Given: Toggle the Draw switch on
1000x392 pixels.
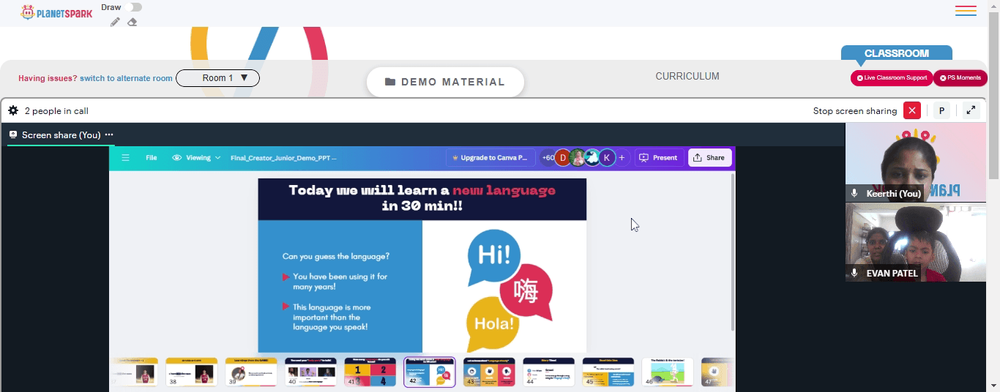Looking at the screenshot, I should pos(133,7).
